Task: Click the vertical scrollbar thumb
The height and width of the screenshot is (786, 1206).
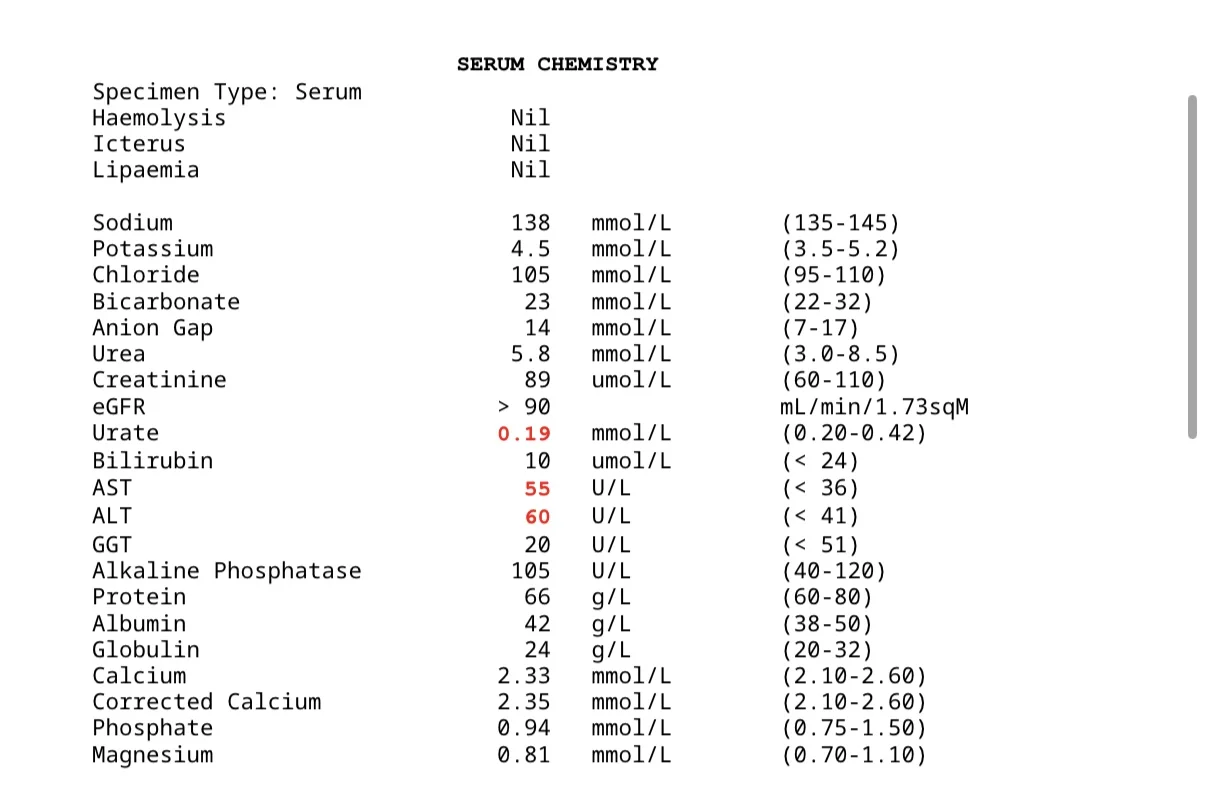Action: (1192, 267)
